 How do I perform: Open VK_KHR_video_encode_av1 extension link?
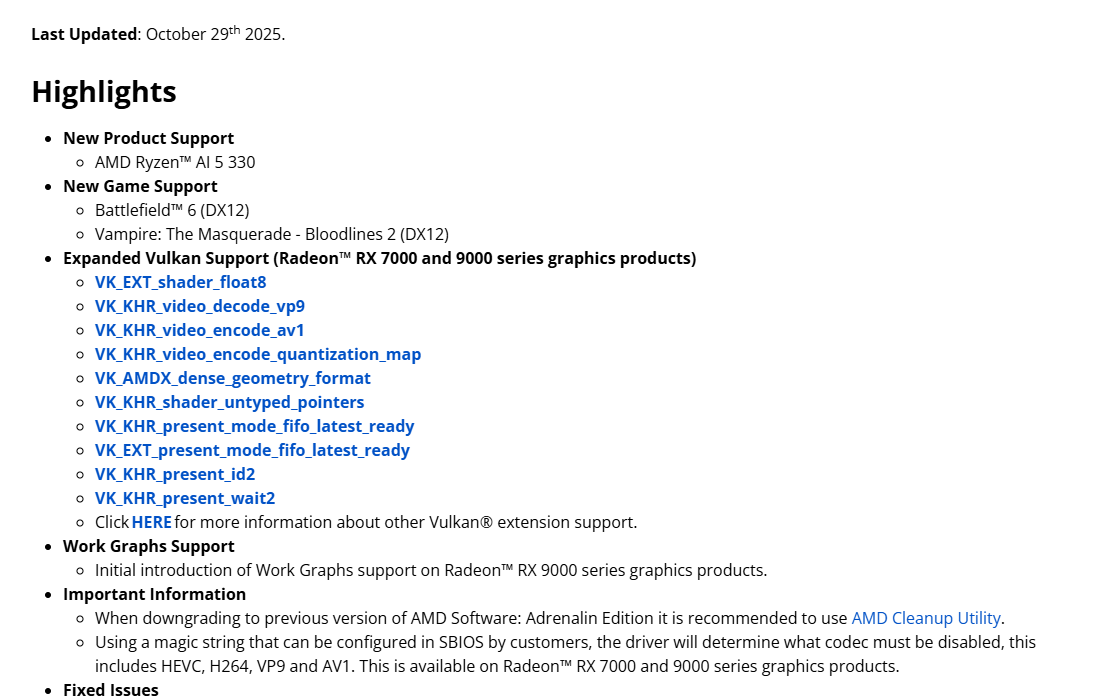(199, 330)
